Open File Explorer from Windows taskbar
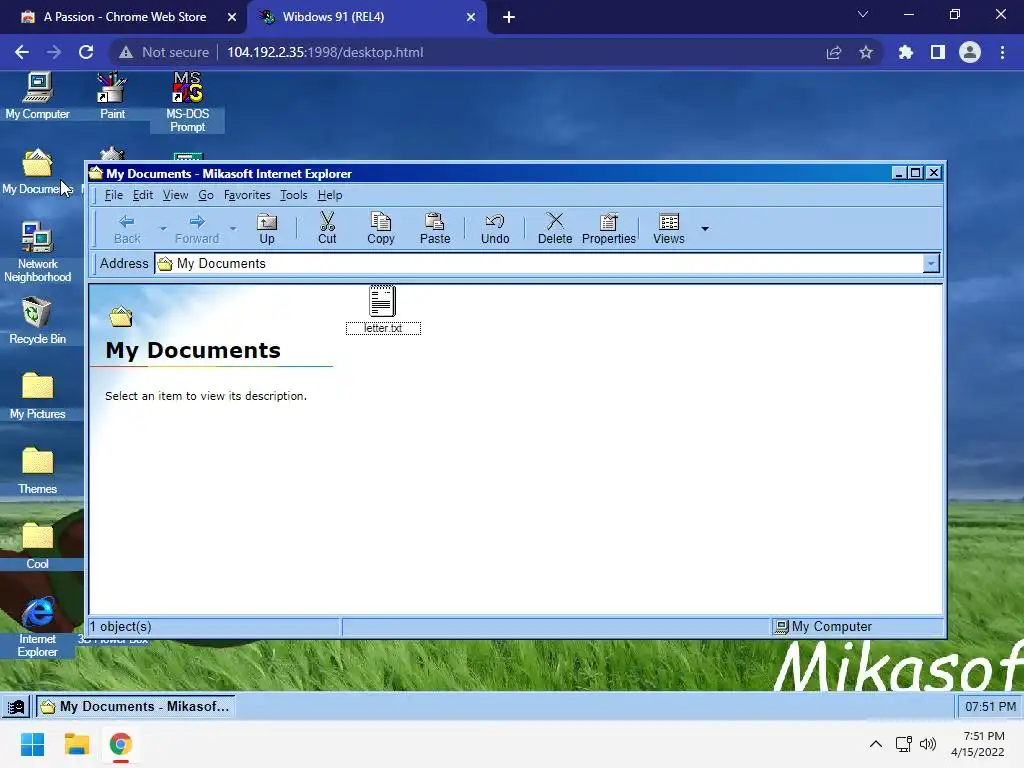1024x768 pixels. [76, 744]
